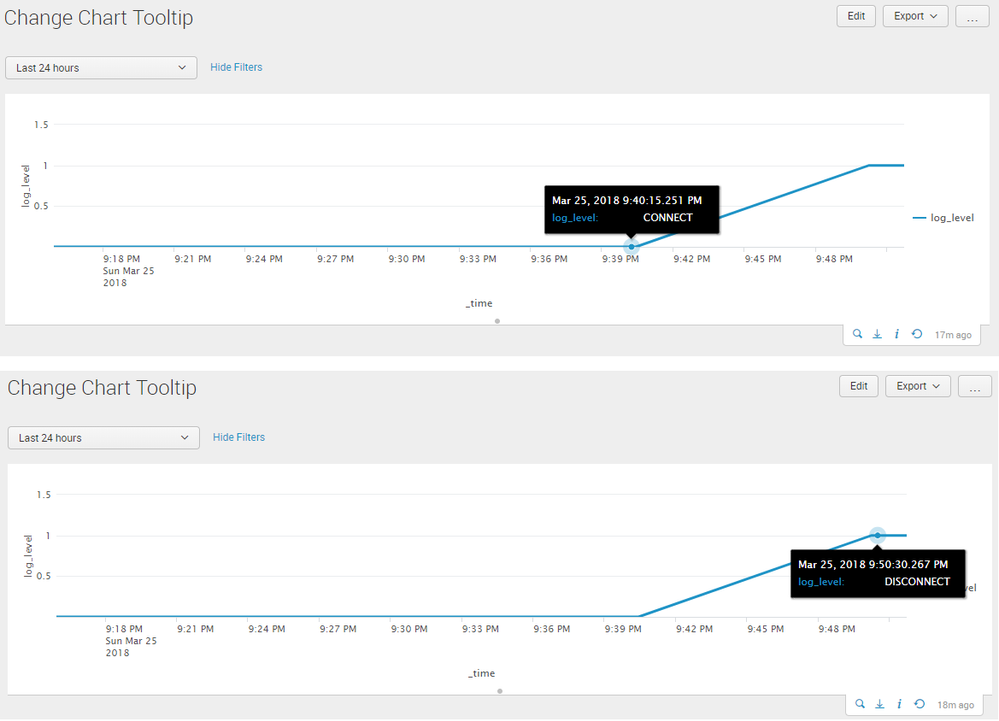Click Hide Filters link in top dashboard
Image resolution: width=999 pixels, height=721 pixels.
[236, 67]
